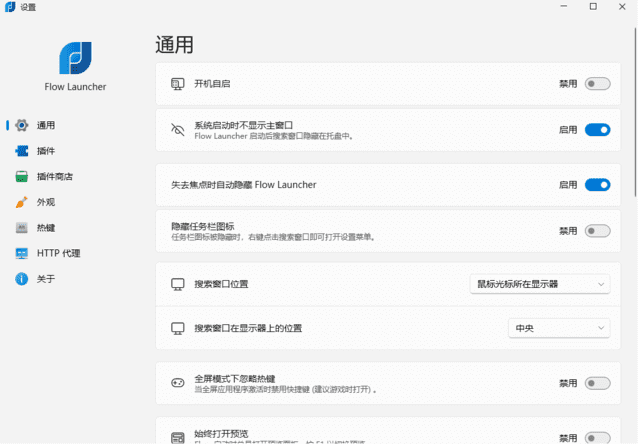Viewport: 643px width, 446px height.
Task: Click the Flow Launcher logo icon
Action: point(75,58)
